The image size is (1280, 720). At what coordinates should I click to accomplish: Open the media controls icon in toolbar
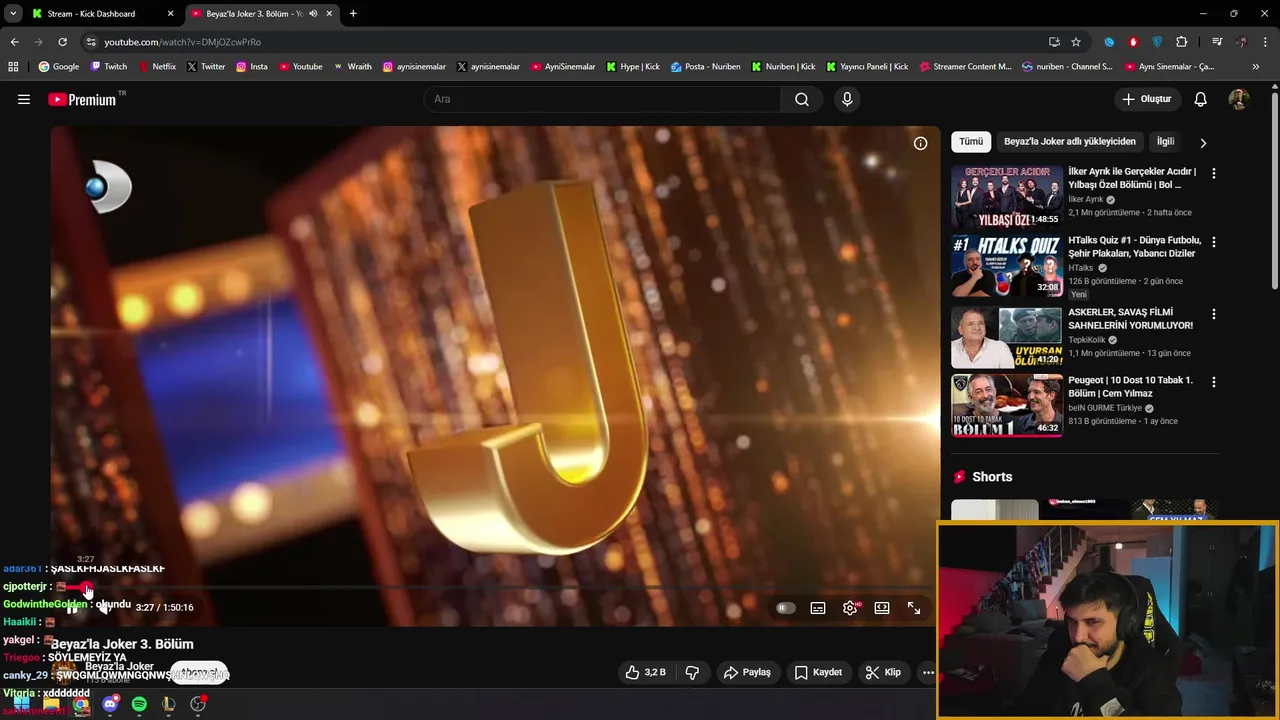coord(1217,42)
